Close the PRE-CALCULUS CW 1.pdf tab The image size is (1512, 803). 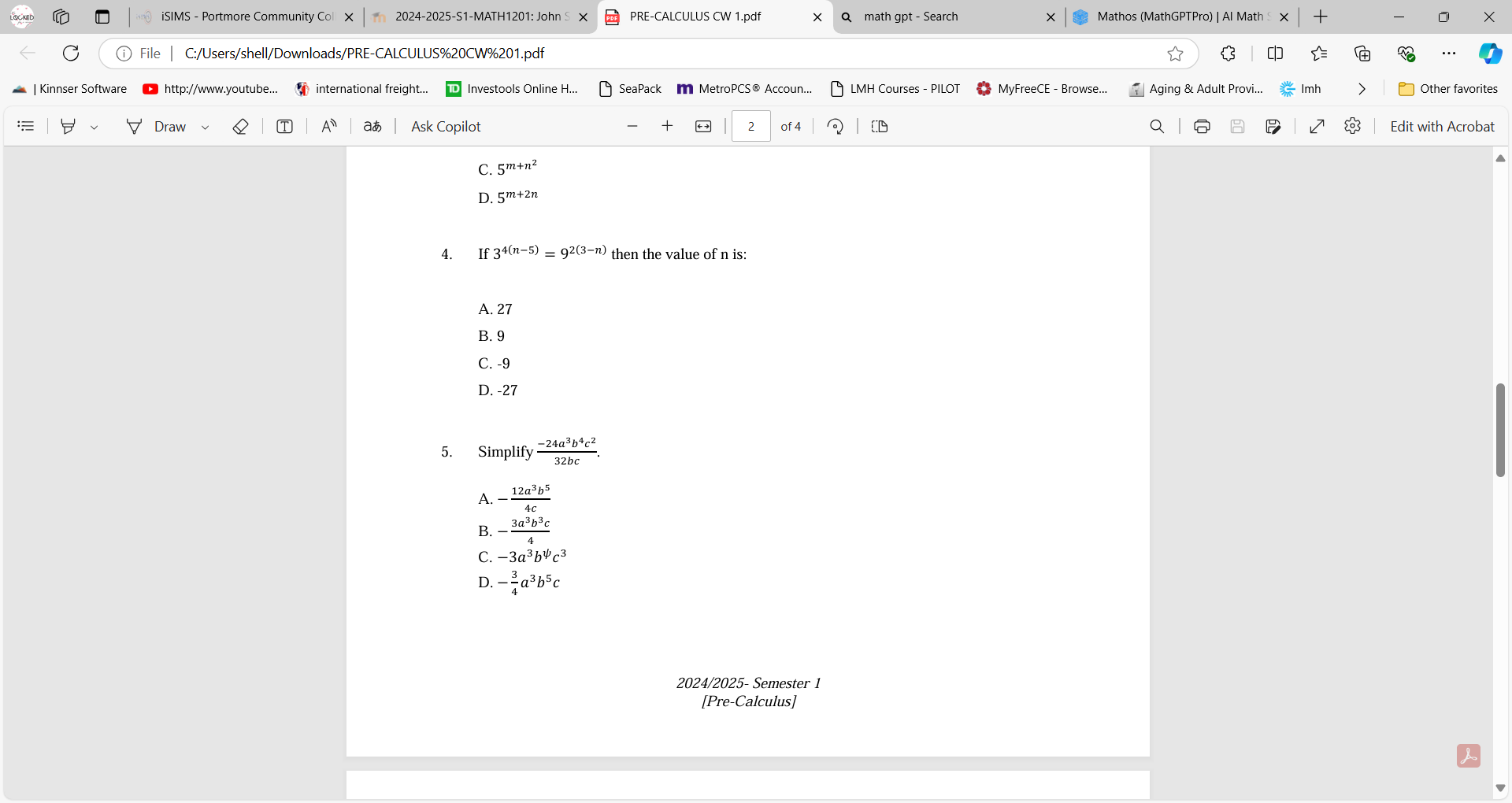coord(817,17)
